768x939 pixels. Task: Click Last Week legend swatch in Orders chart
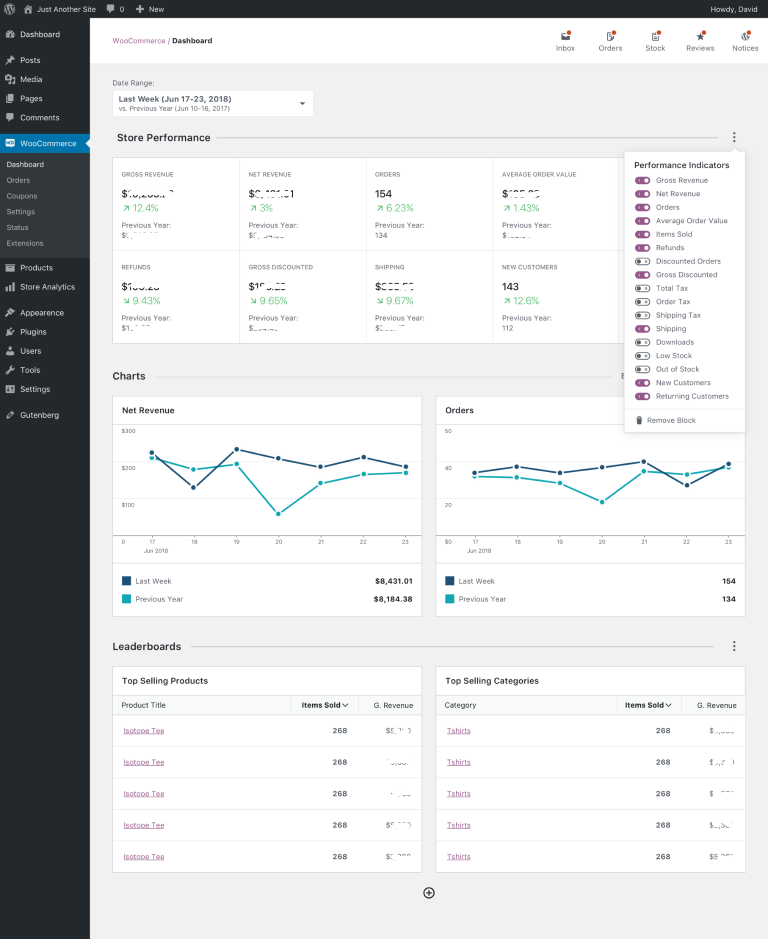click(x=450, y=581)
